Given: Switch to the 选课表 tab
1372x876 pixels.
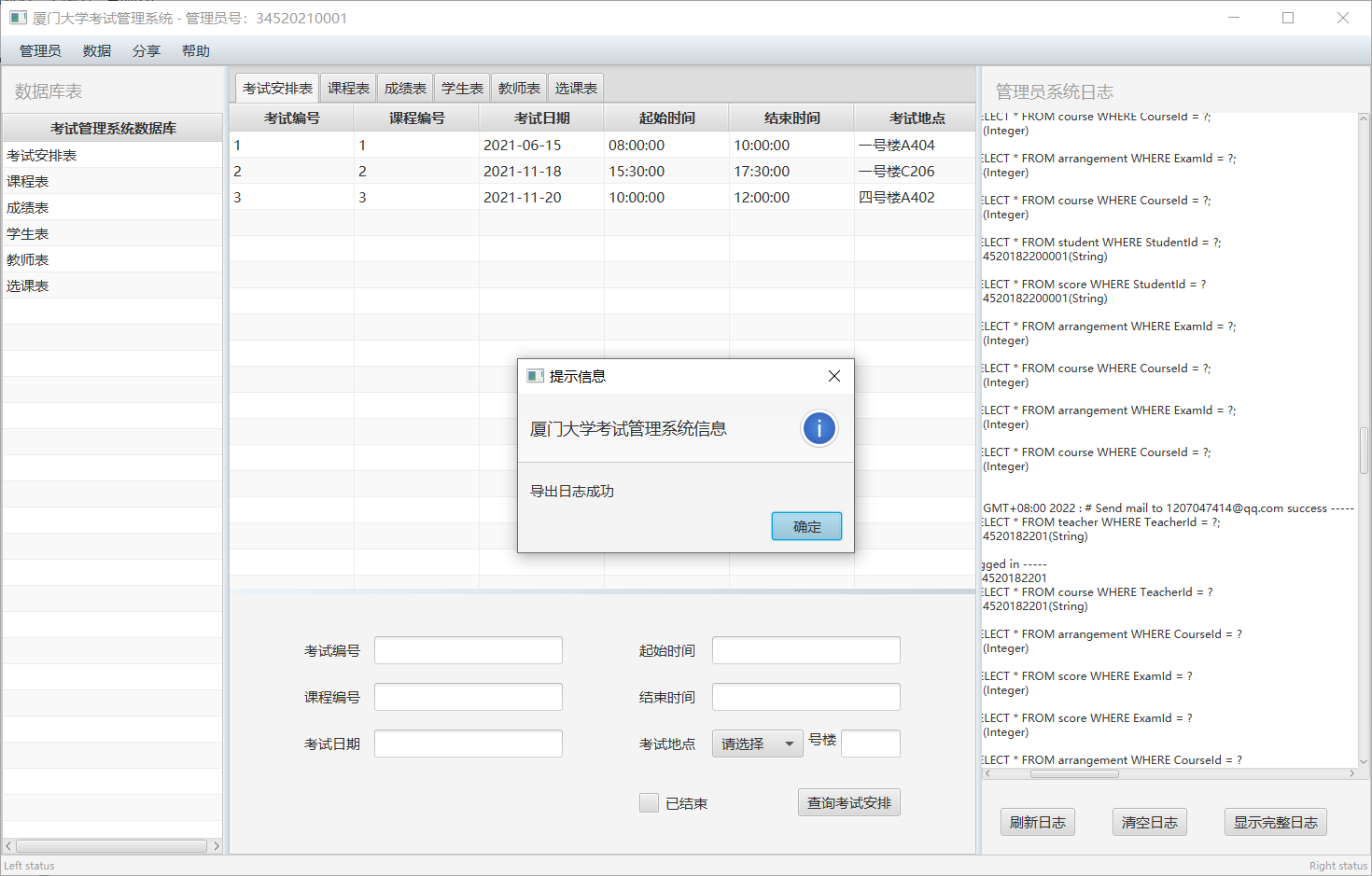Looking at the screenshot, I should [x=576, y=88].
